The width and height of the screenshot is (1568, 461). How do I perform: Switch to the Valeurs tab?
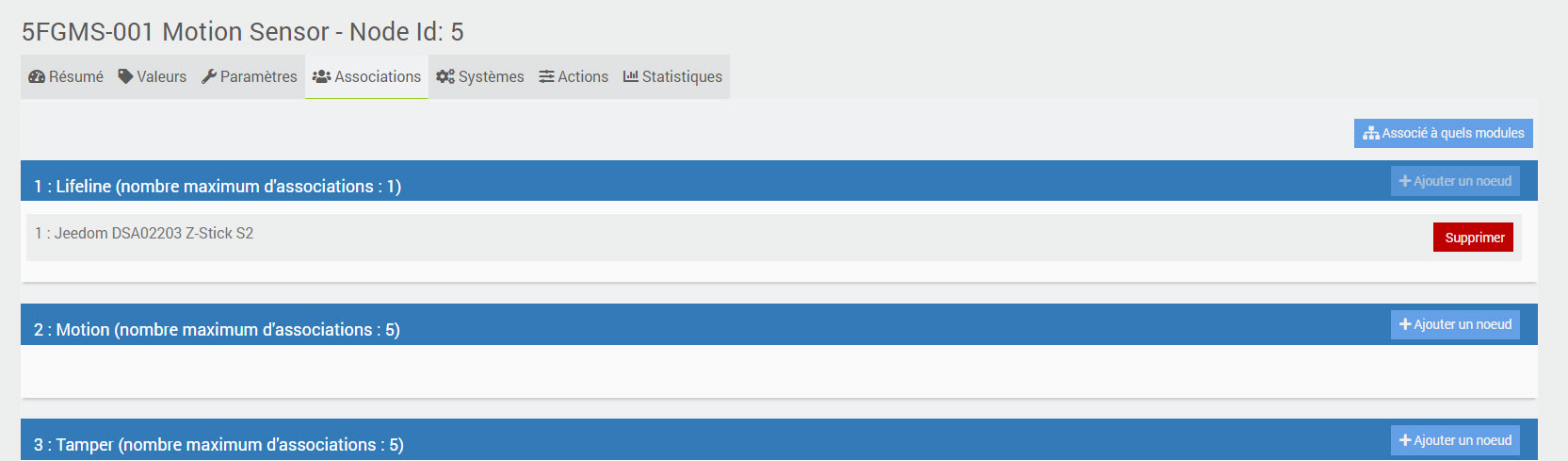[x=153, y=77]
